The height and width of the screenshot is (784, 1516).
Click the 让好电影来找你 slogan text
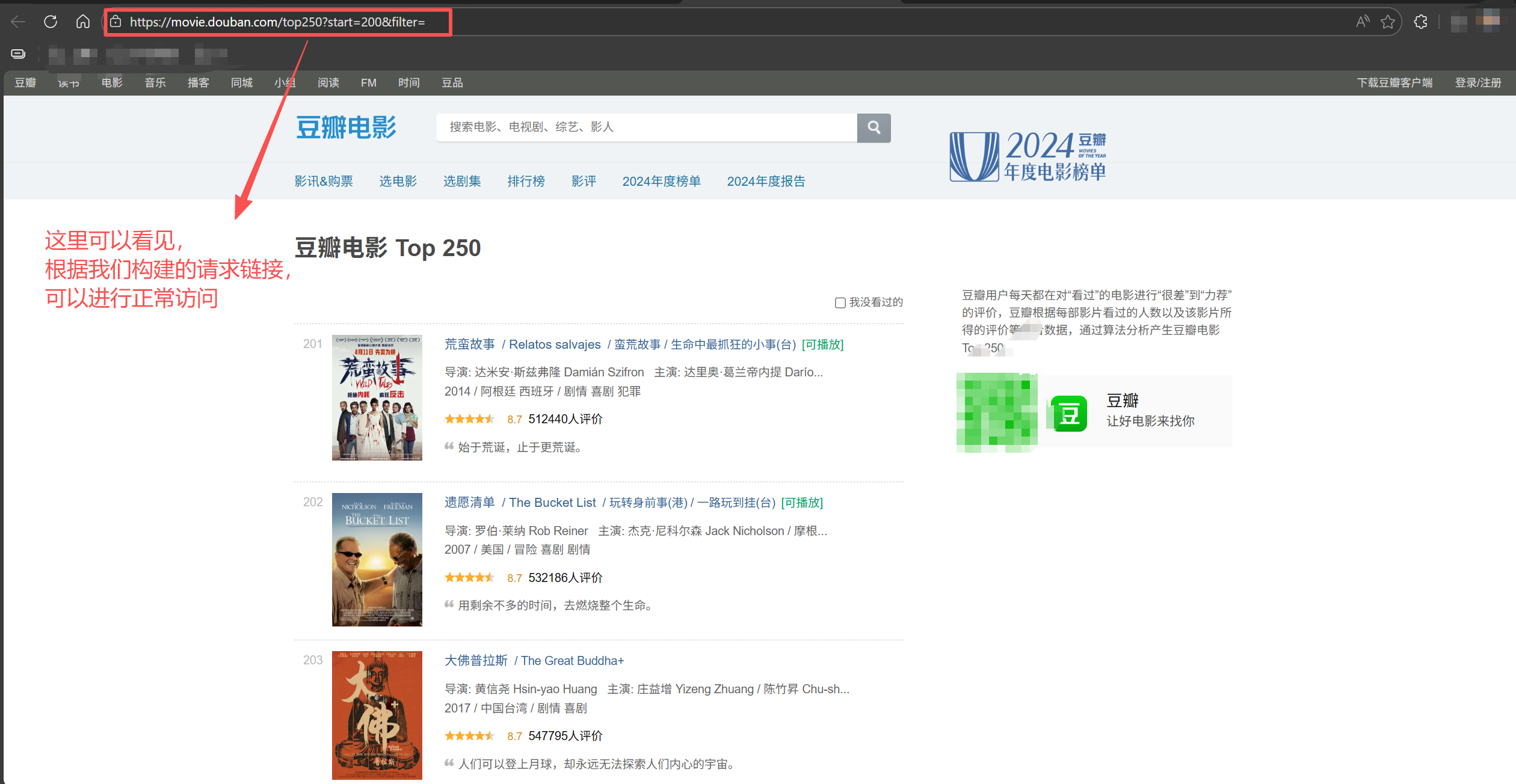point(1151,421)
